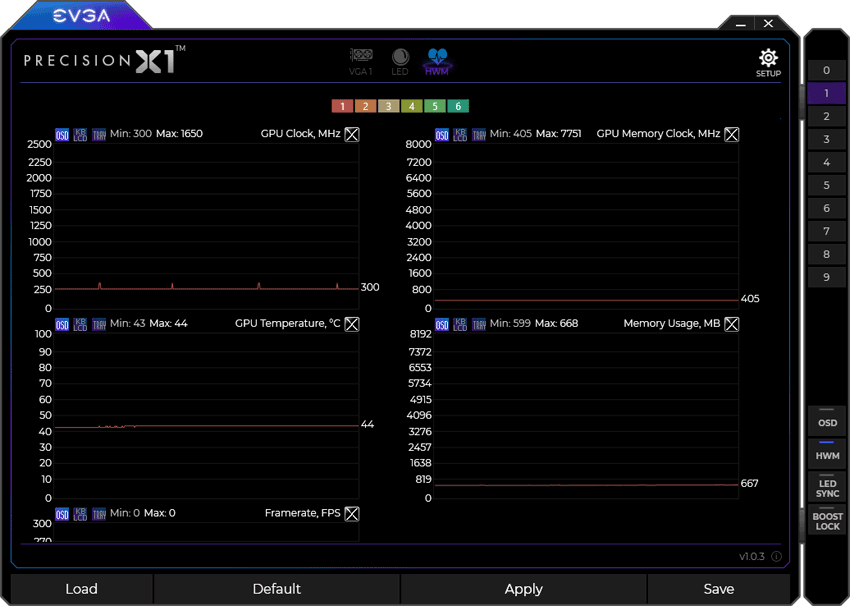Minimize the Precision X1 window
This screenshot has height=606, width=850.
[741, 24]
